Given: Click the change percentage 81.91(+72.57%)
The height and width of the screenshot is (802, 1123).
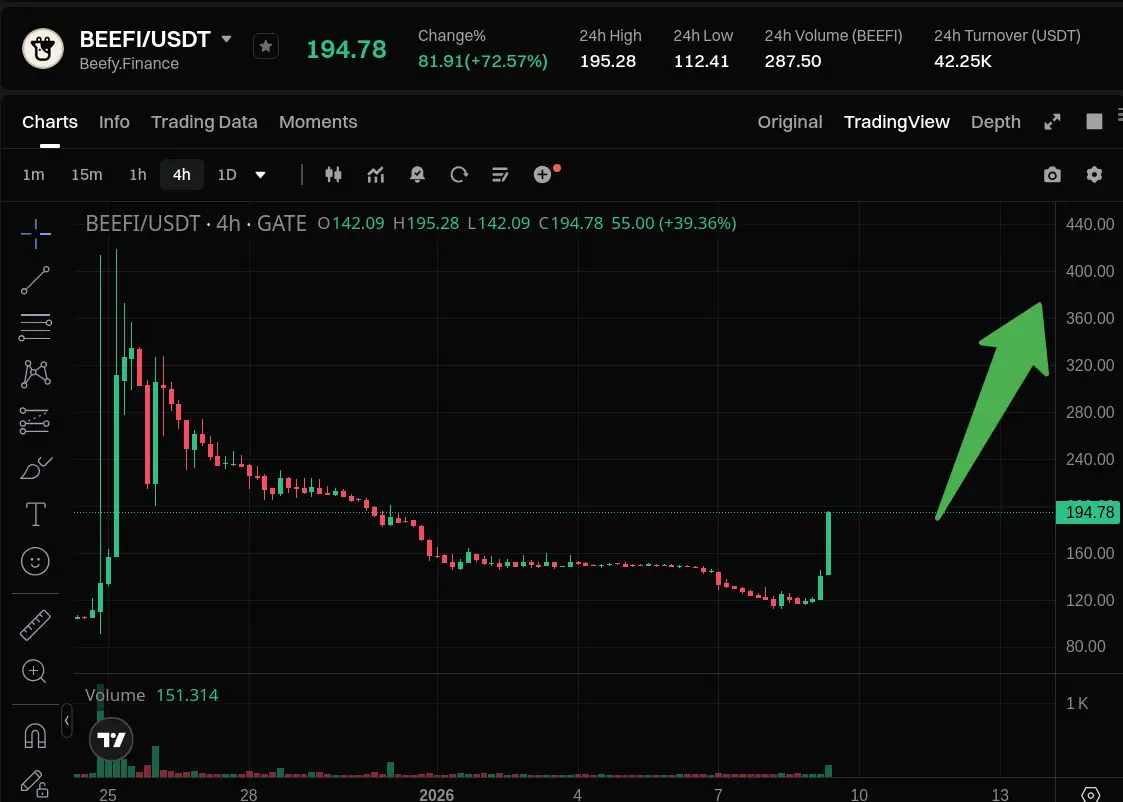Looking at the screenshot, I should pyautogui.click(x=483, y=61).
